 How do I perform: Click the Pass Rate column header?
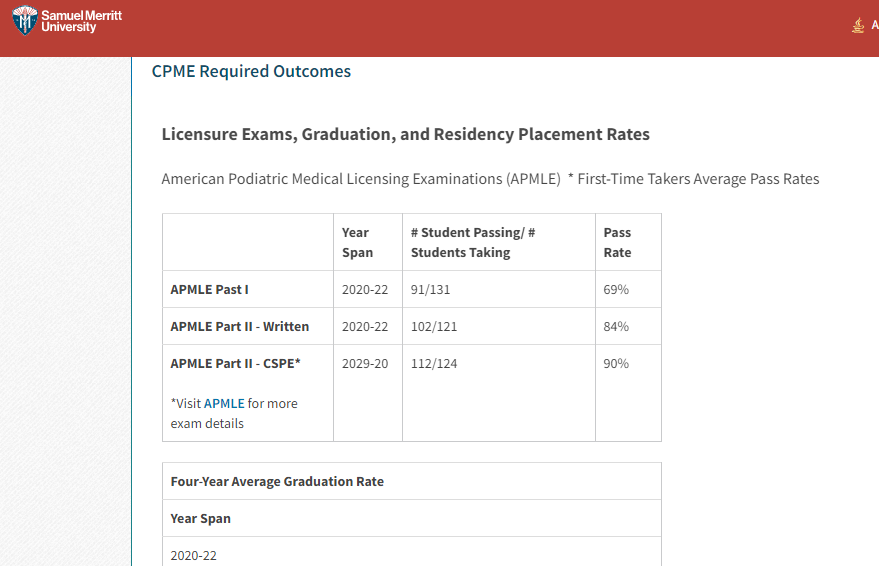[617, 242]
